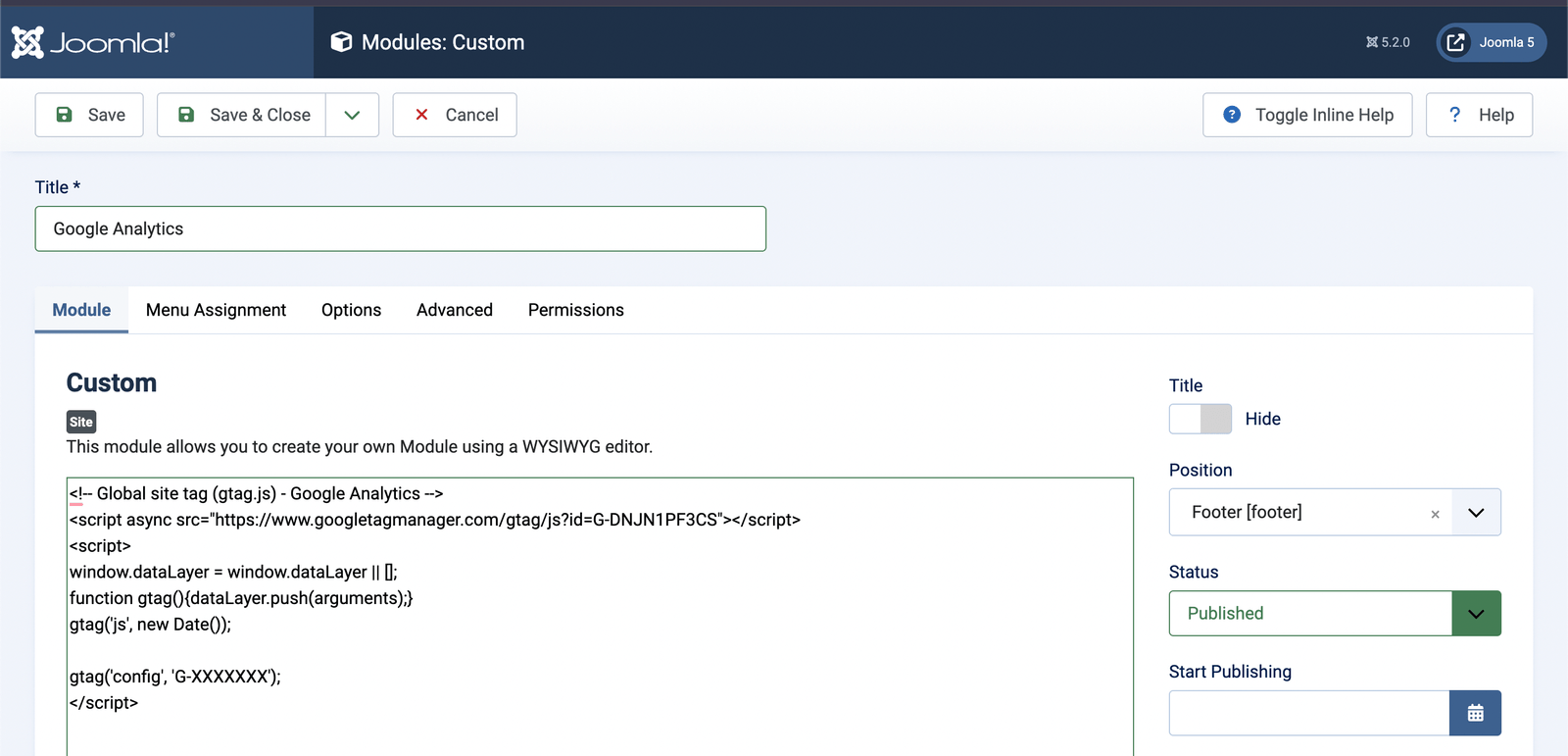1568x756 pixels.
Task: Click the "Modules: Custom" page title
Action: (443, 42)
